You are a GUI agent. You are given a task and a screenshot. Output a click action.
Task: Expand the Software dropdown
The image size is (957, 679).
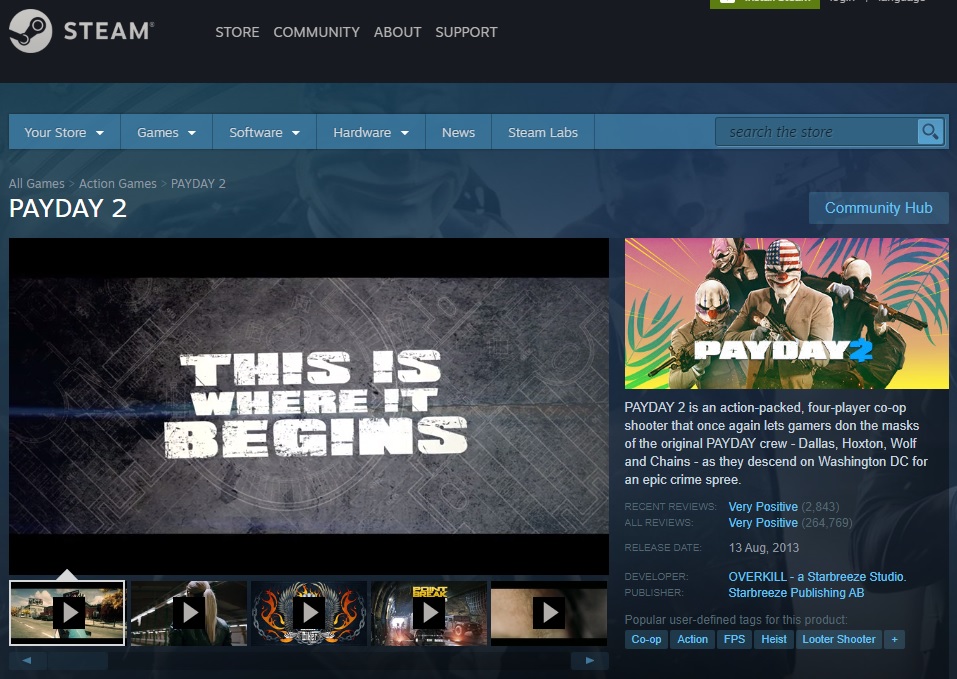pyautogui.click(x=264, y=132)
